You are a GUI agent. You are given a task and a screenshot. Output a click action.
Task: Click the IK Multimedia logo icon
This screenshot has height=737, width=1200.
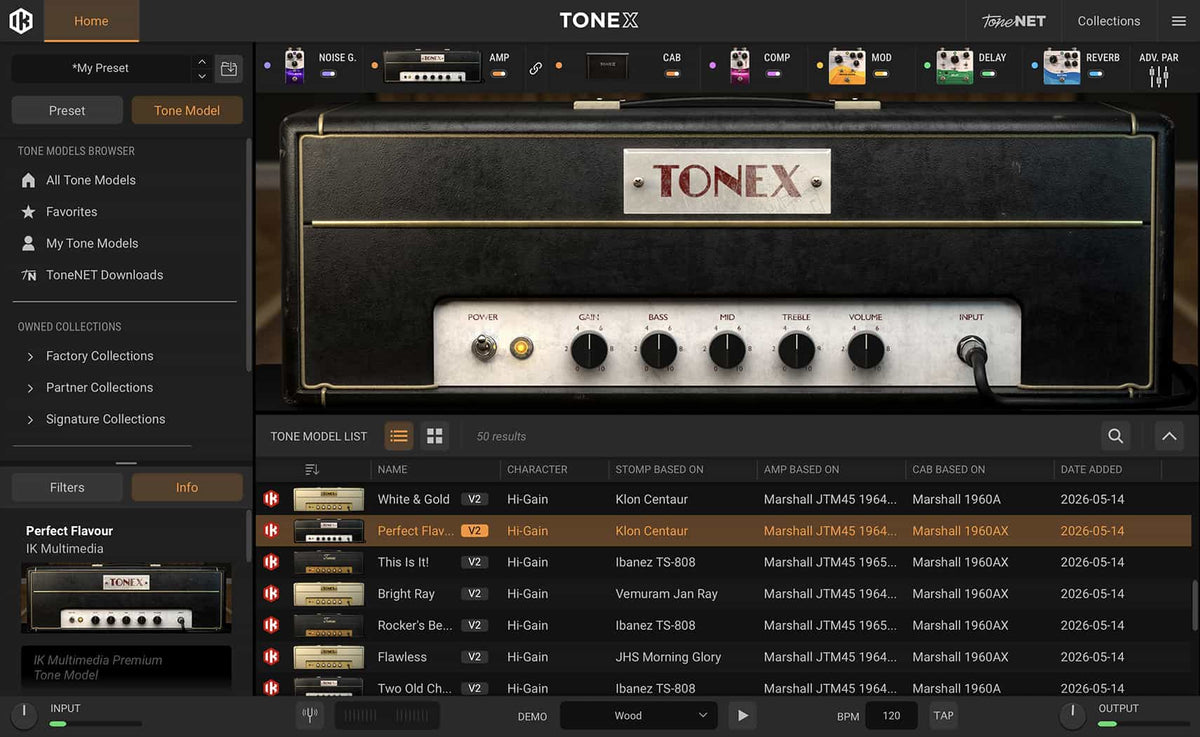click(x=21, y=21)
